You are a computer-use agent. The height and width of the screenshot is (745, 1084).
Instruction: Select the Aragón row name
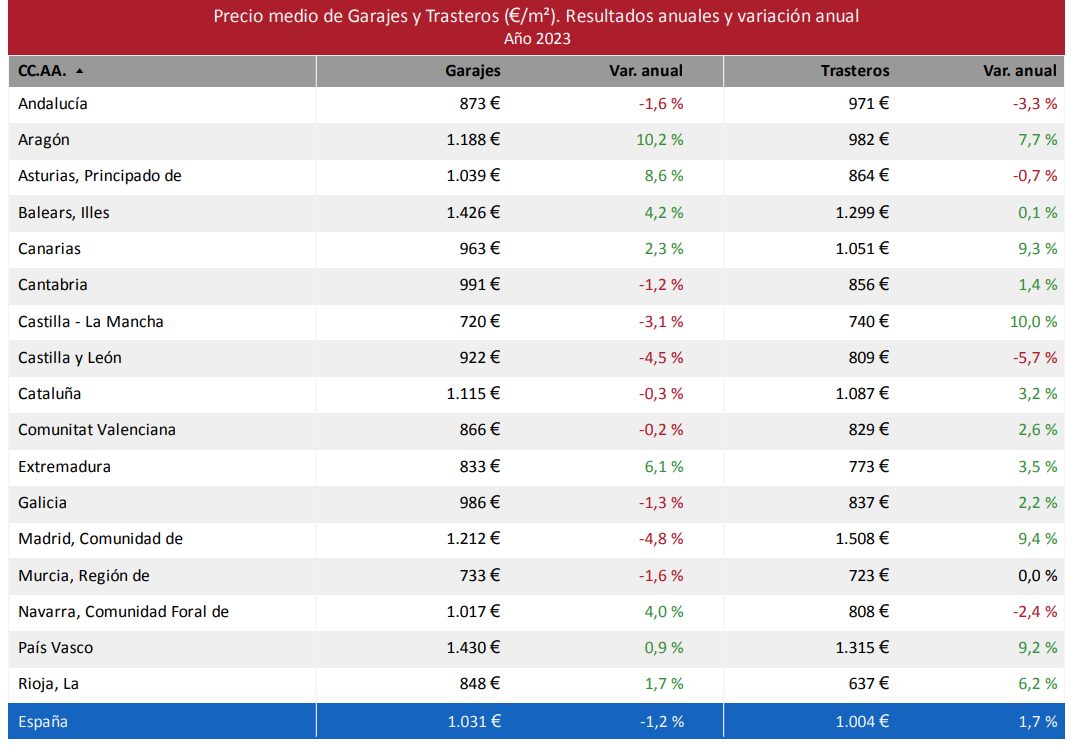coord(44,140)
